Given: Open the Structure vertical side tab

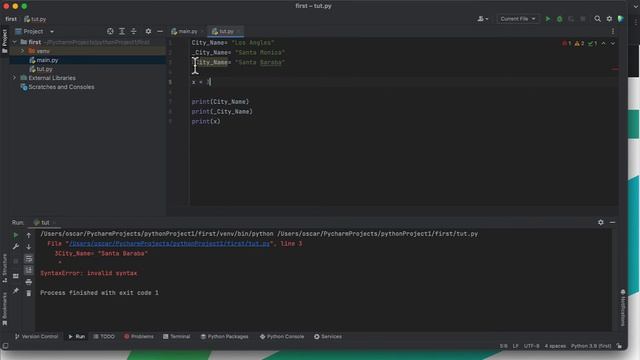Looking at the screenshot, I should point(4,268).
